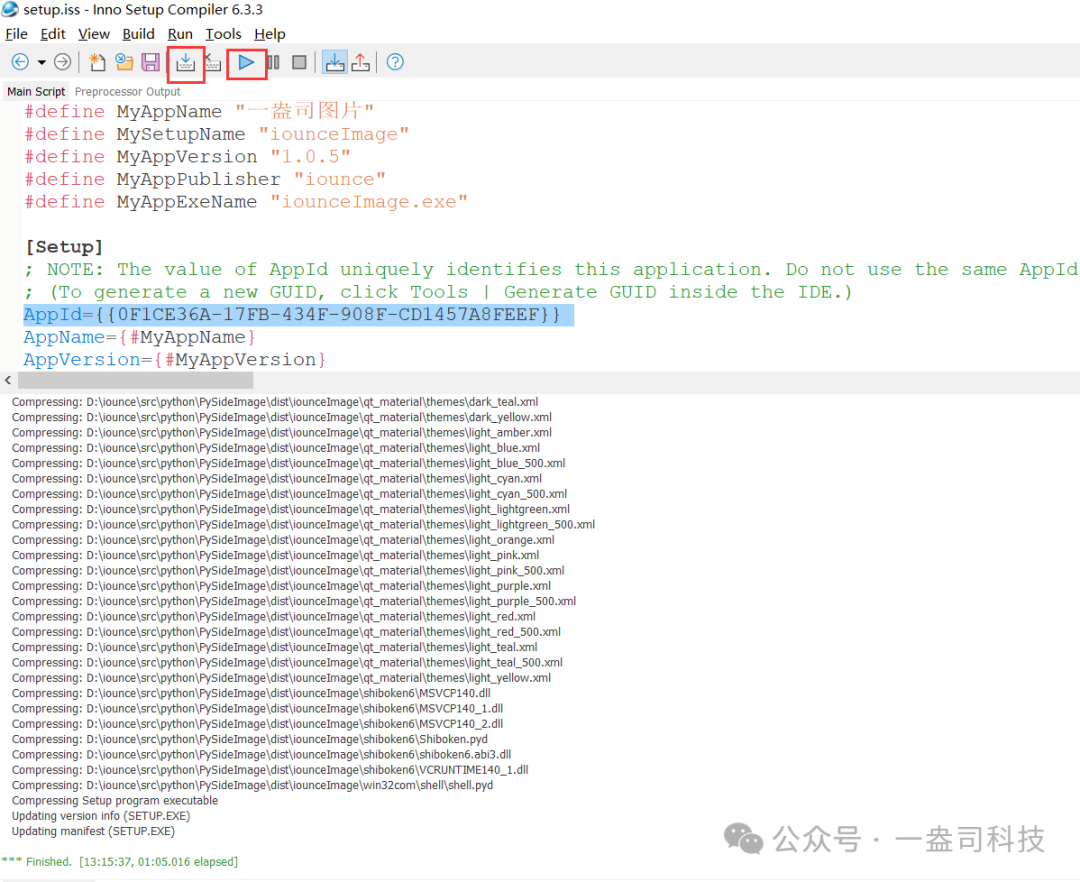
Task: Click the Open file folder icon
Action: pos(124,63)
